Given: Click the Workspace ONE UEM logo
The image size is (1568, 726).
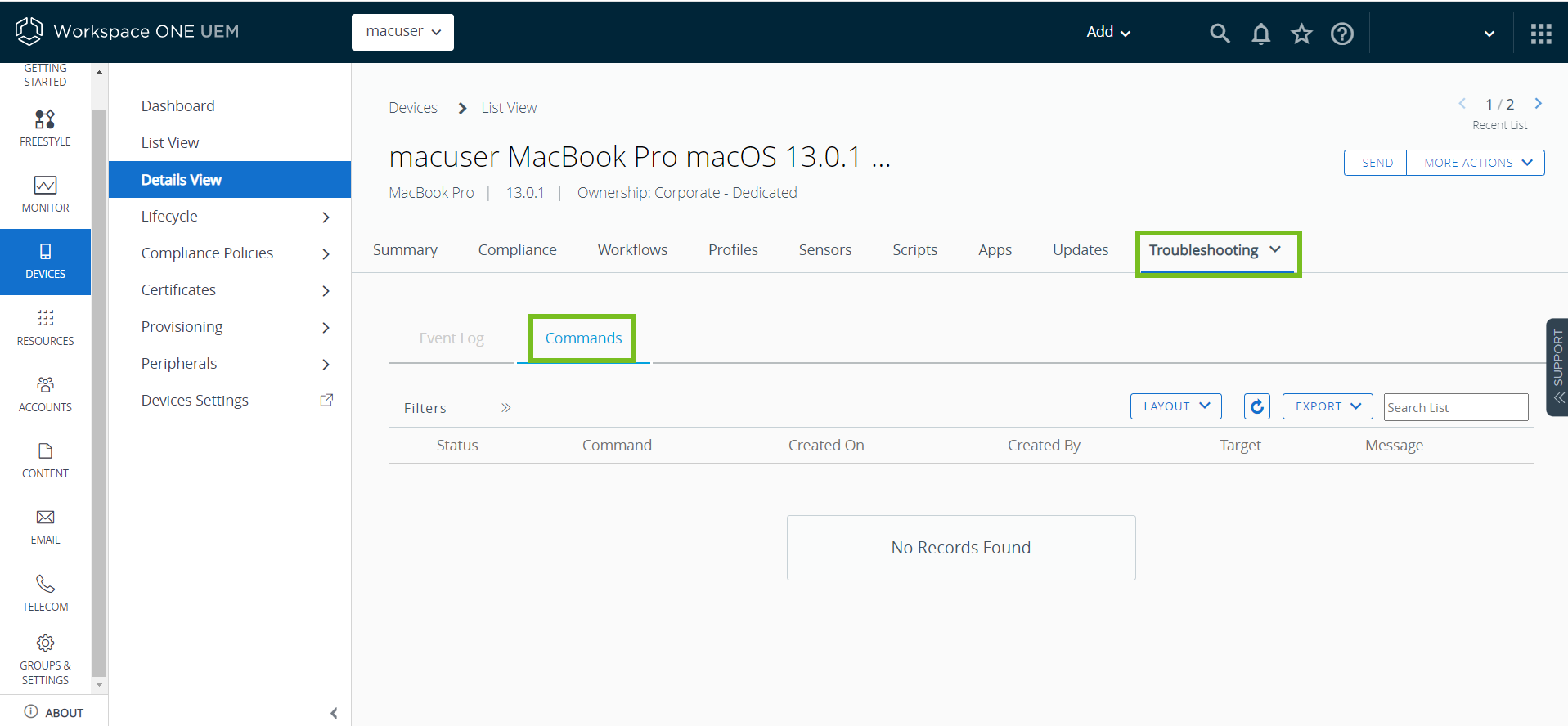Looking at the screenshot, I should point(128,31).
